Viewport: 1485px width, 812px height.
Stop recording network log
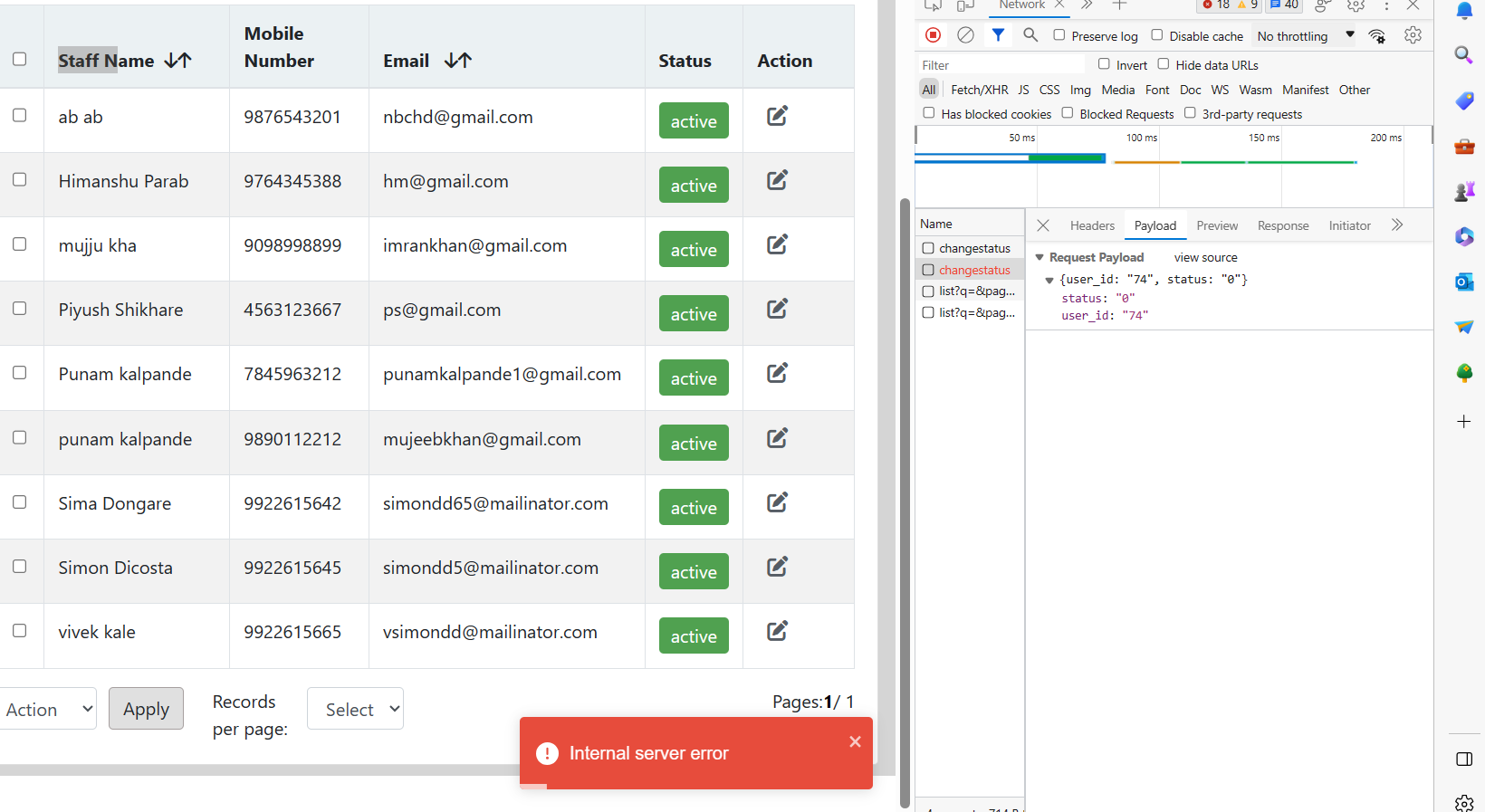[x=933, y=35]
